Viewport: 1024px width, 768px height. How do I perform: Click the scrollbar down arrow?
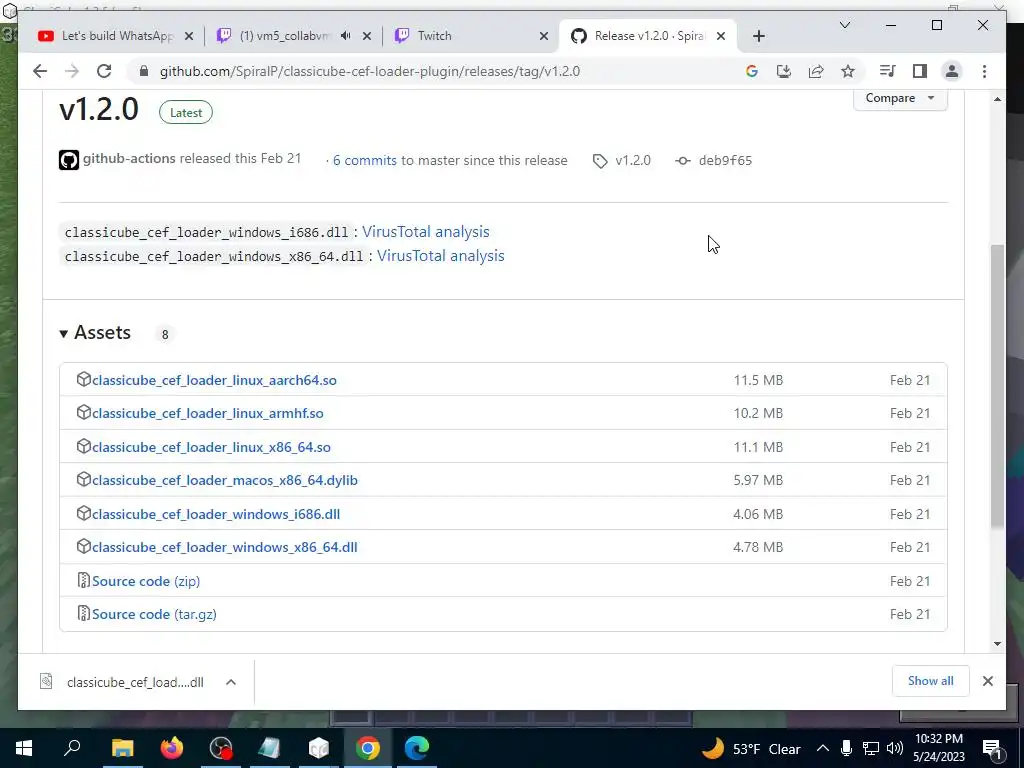pos(997,644)
